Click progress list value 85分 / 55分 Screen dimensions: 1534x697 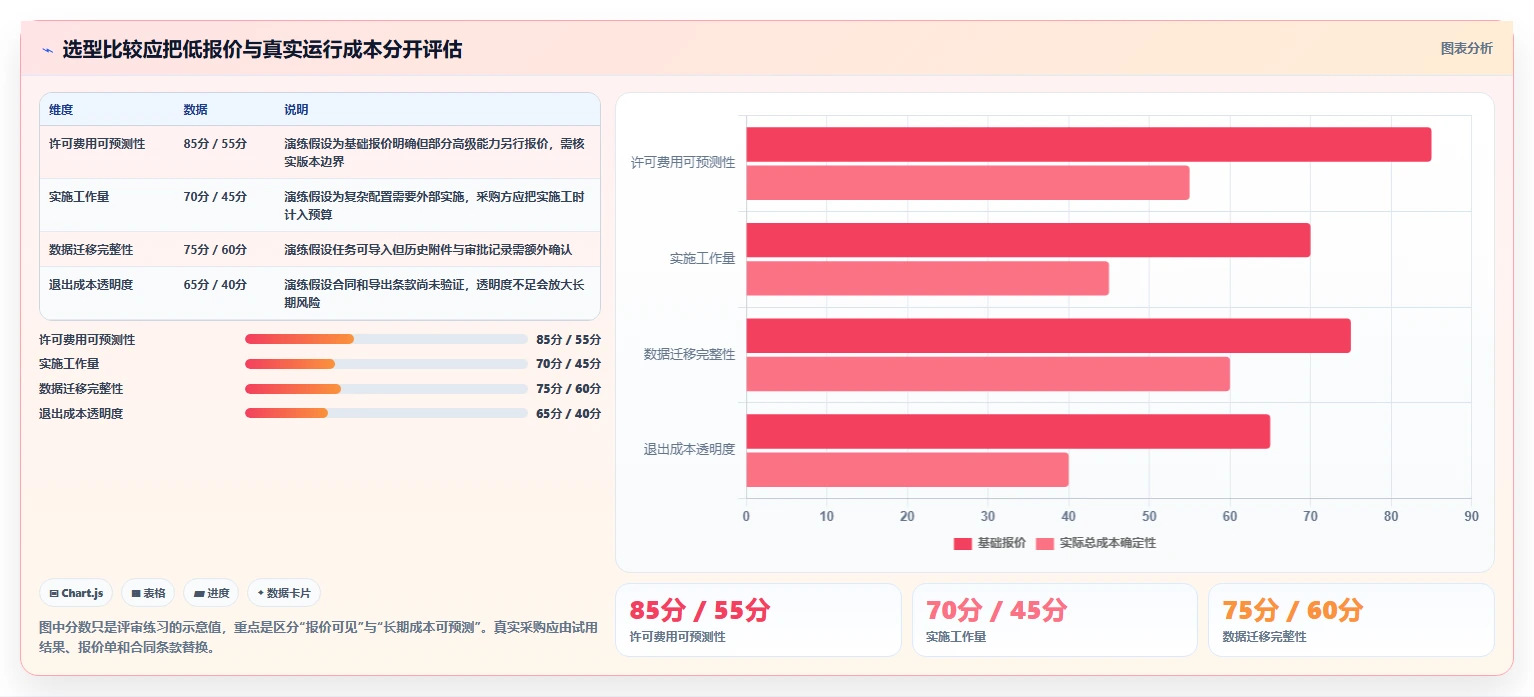point(568,340)
